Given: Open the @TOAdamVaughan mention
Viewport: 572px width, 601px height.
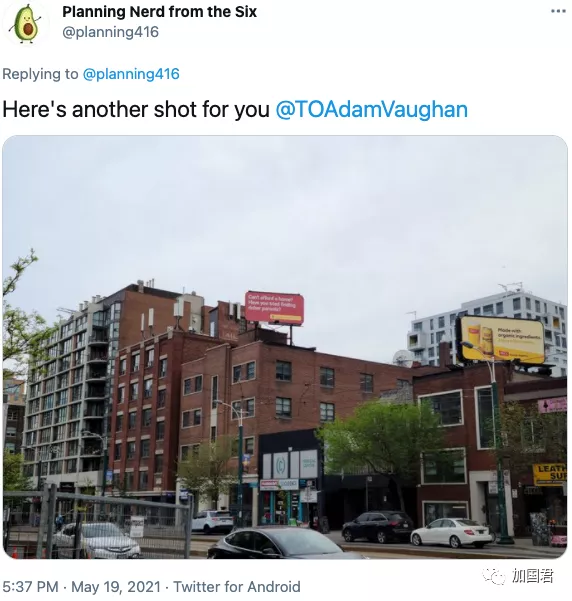Looking at the screenshot, I should click(371, 110).
